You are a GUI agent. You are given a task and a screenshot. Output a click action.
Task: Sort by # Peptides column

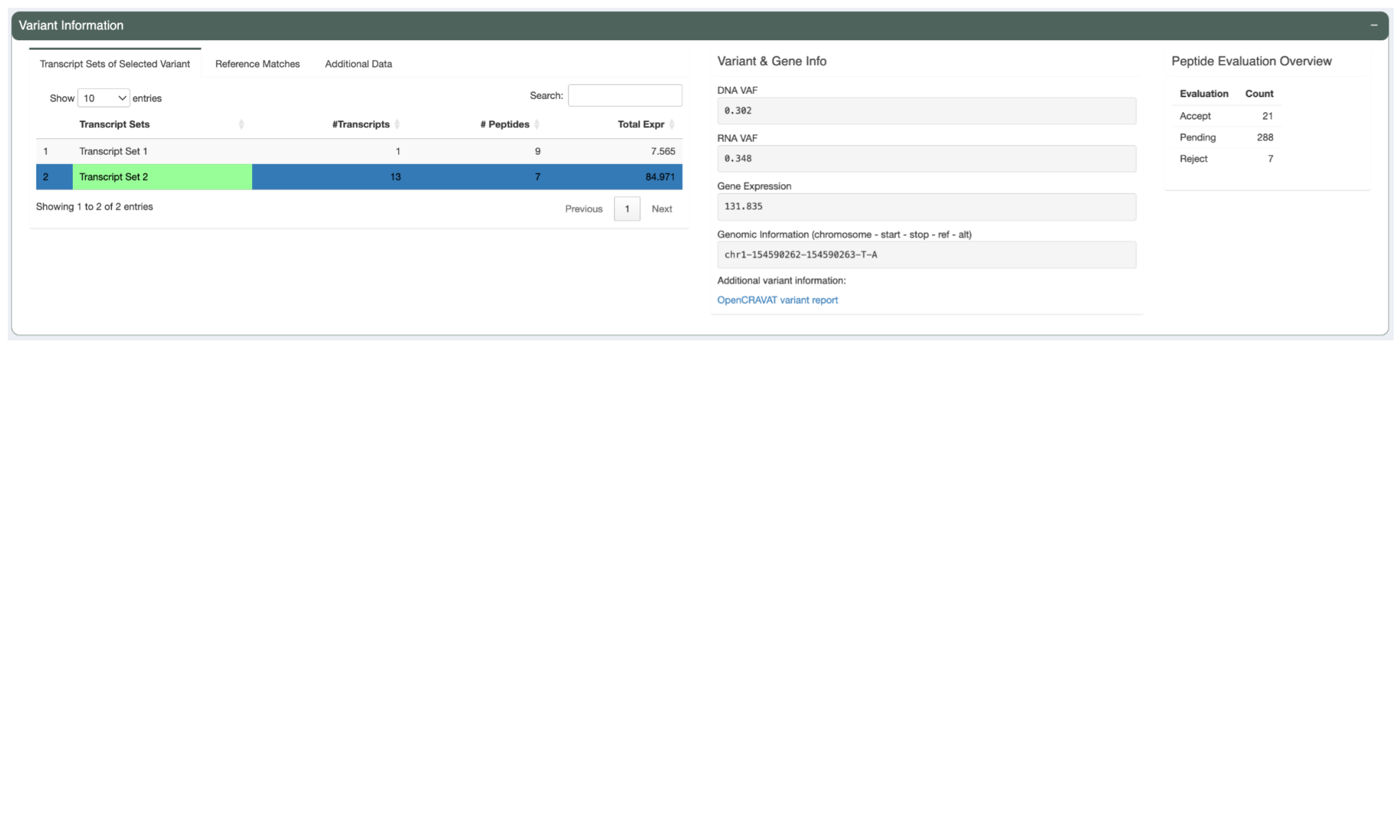pyautogui.click(x=537, y=124)
